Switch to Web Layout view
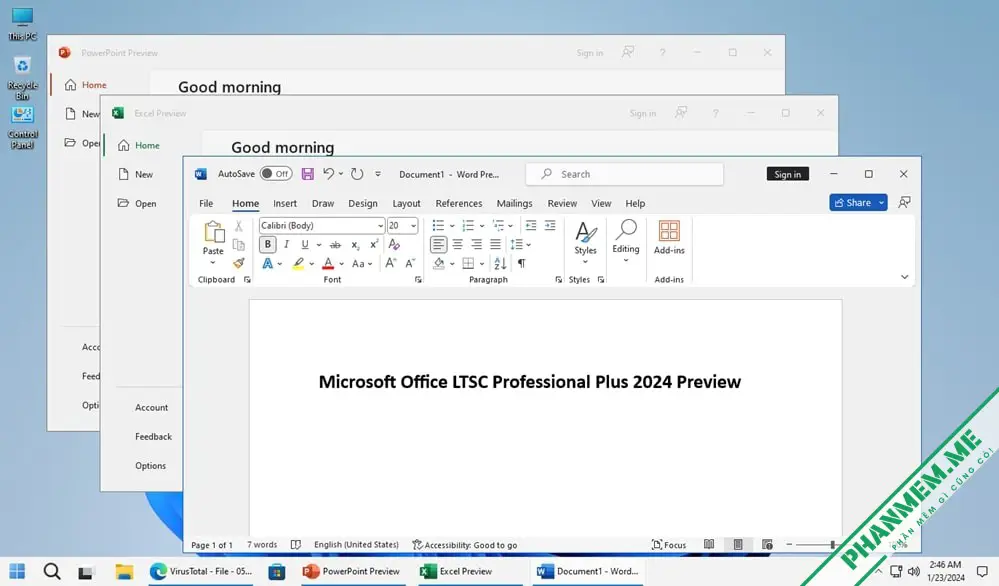Image resolution: width=999 pixels, height=586 pixels. (767, 545)
